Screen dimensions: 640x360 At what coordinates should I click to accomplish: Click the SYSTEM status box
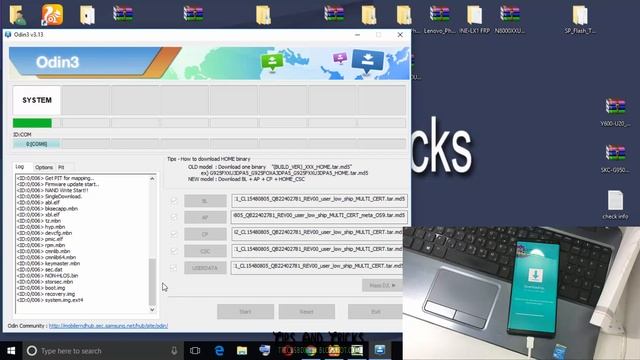click(x=37, y=100)
